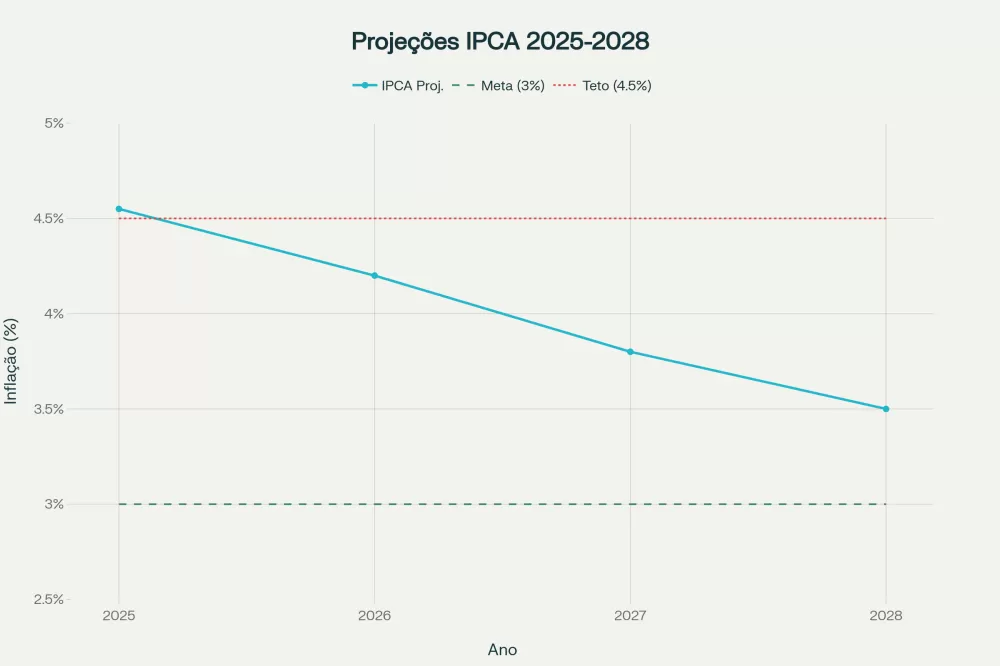The image size is (1000, 666).
Task: Click the 4% y-axis tick label
Action: click(x=53, y=314)
